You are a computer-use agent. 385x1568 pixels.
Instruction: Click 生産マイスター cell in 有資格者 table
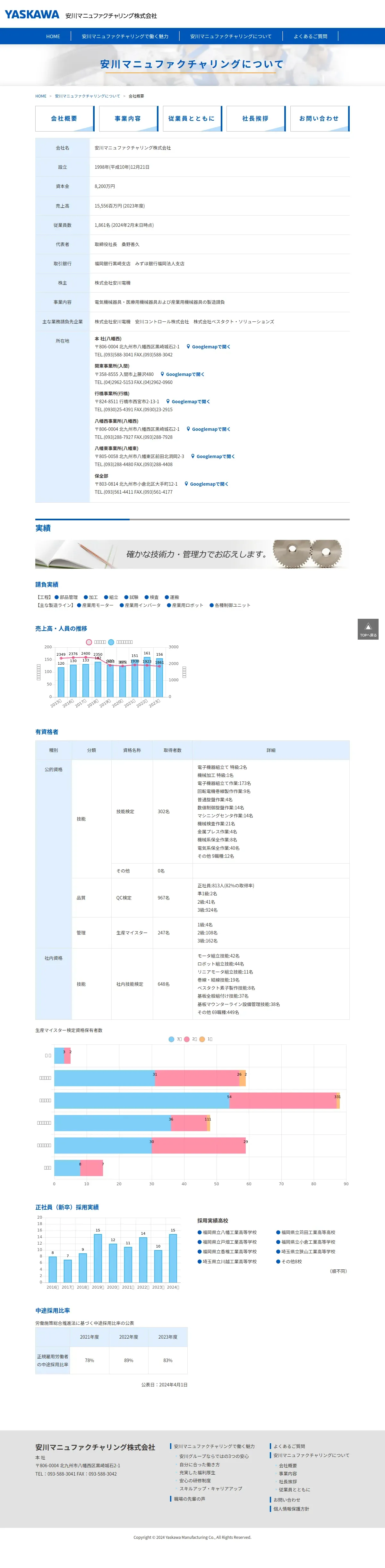pos(132,933)
